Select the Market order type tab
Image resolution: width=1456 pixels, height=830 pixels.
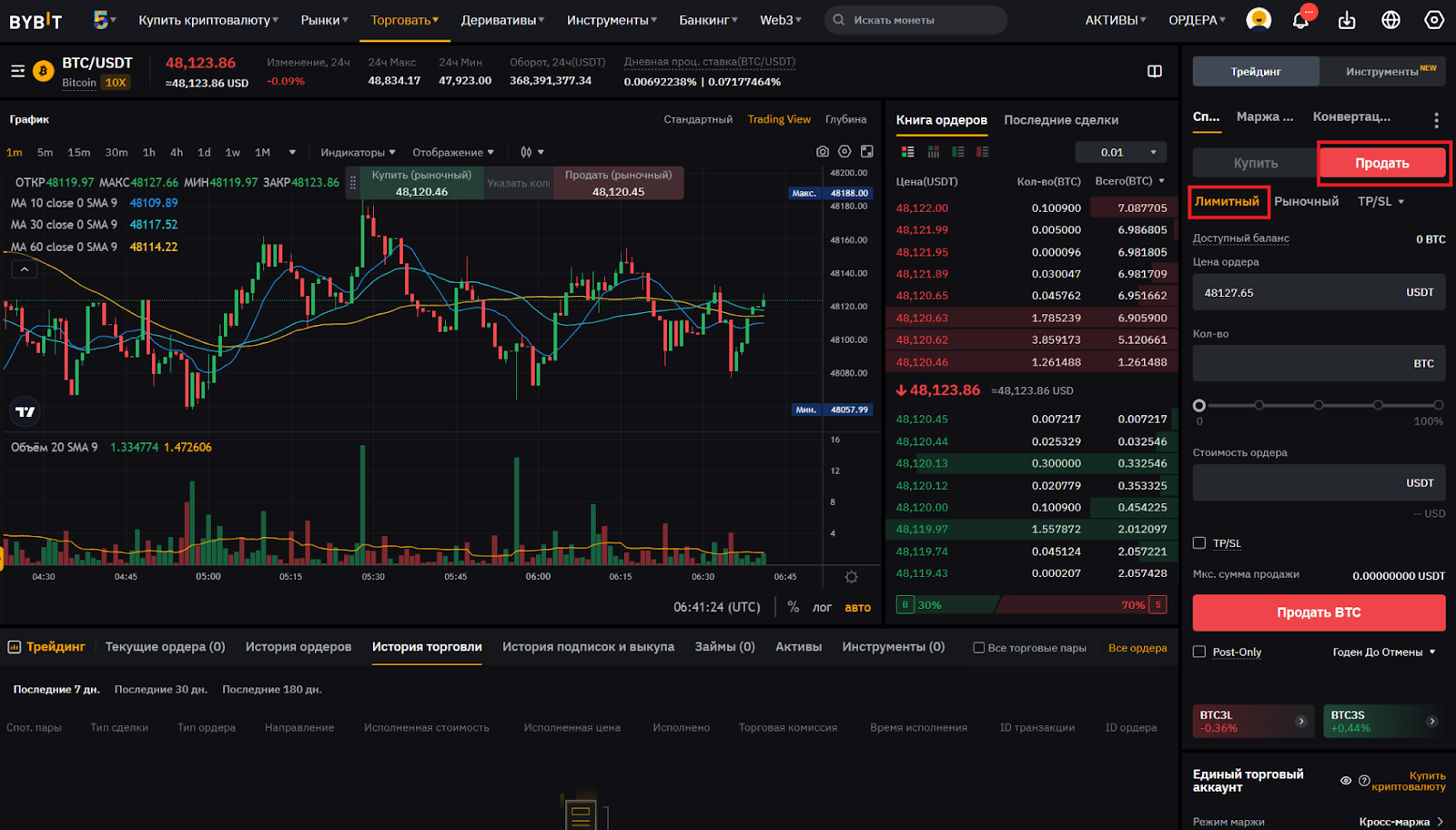(x=1306, y=201)
